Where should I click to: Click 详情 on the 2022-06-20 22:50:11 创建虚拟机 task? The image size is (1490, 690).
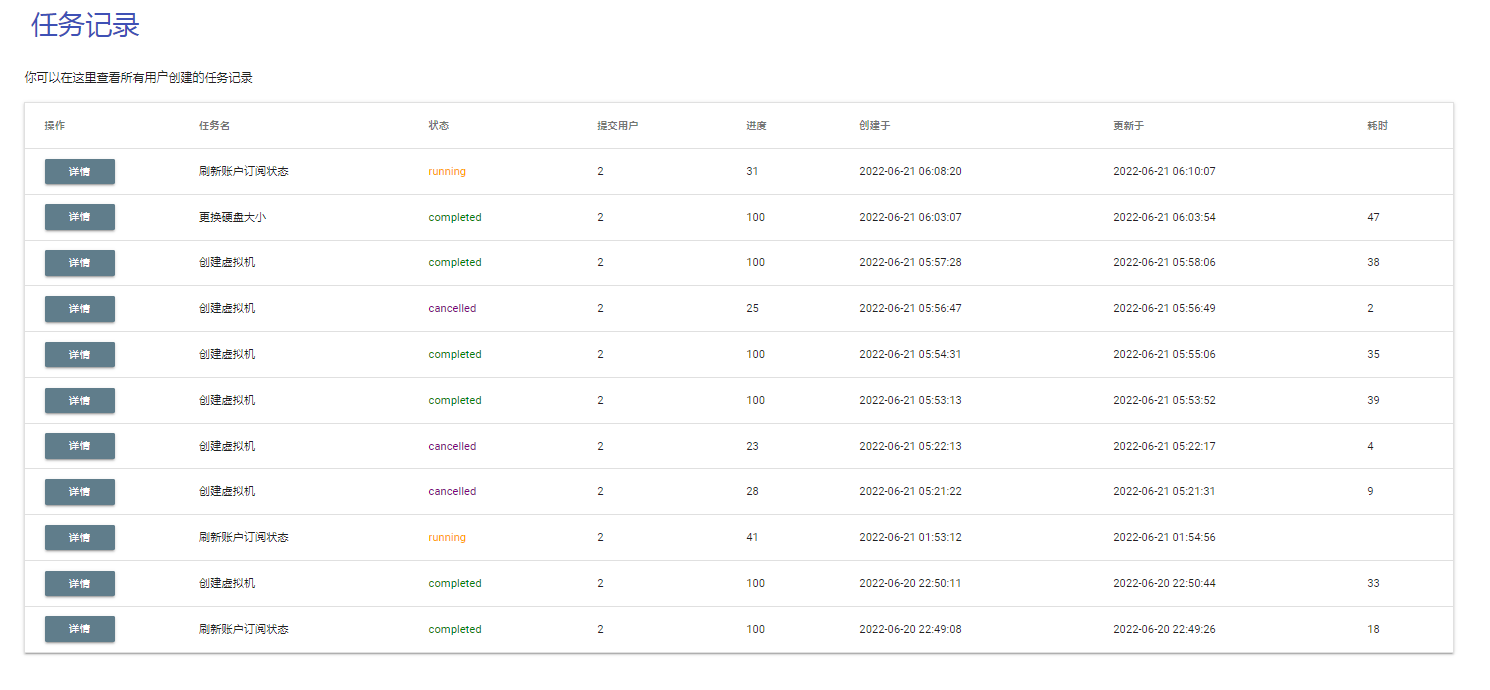(79, 583)
